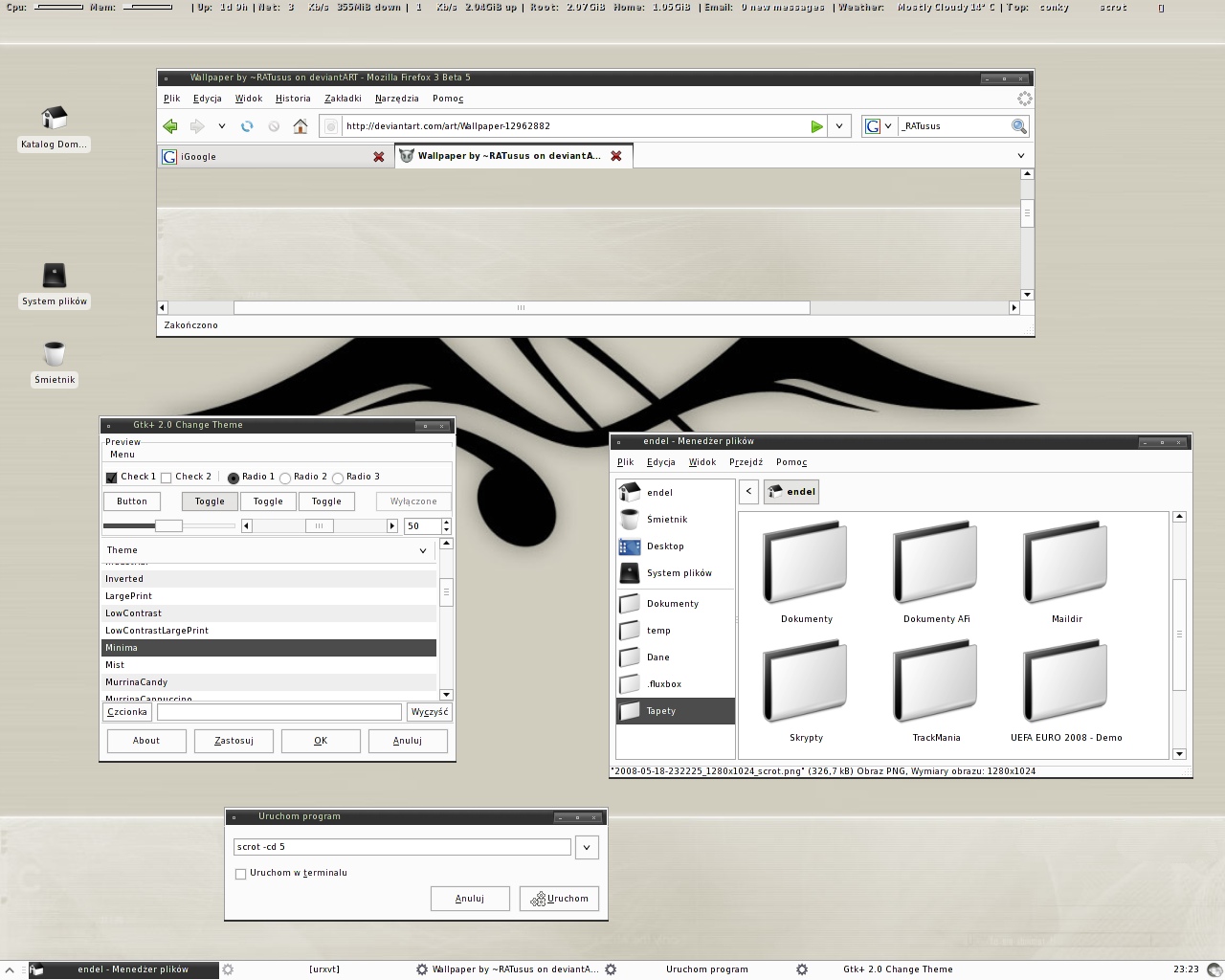This screenshot has width=1225, height=980.
Task: Open the Firefox history dropdown next to forward
Action: pos(222,126)
